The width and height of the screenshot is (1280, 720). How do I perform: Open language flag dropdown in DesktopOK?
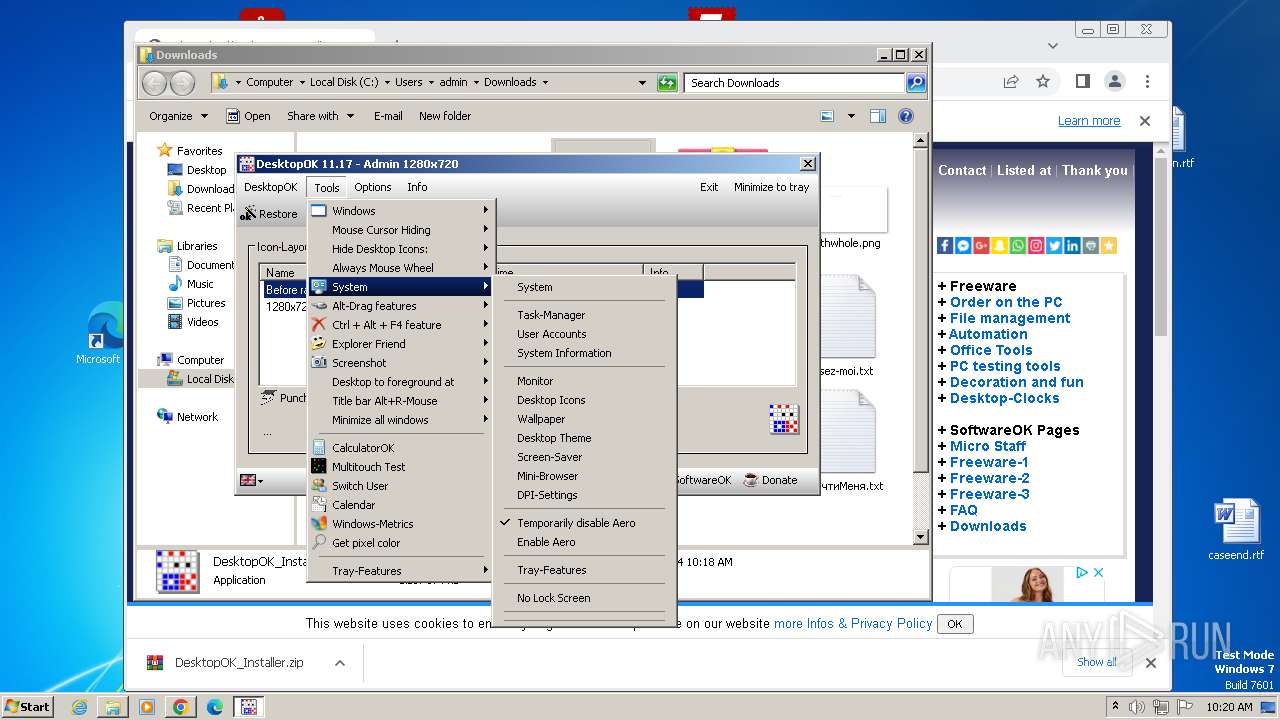(x=251, y=480)
